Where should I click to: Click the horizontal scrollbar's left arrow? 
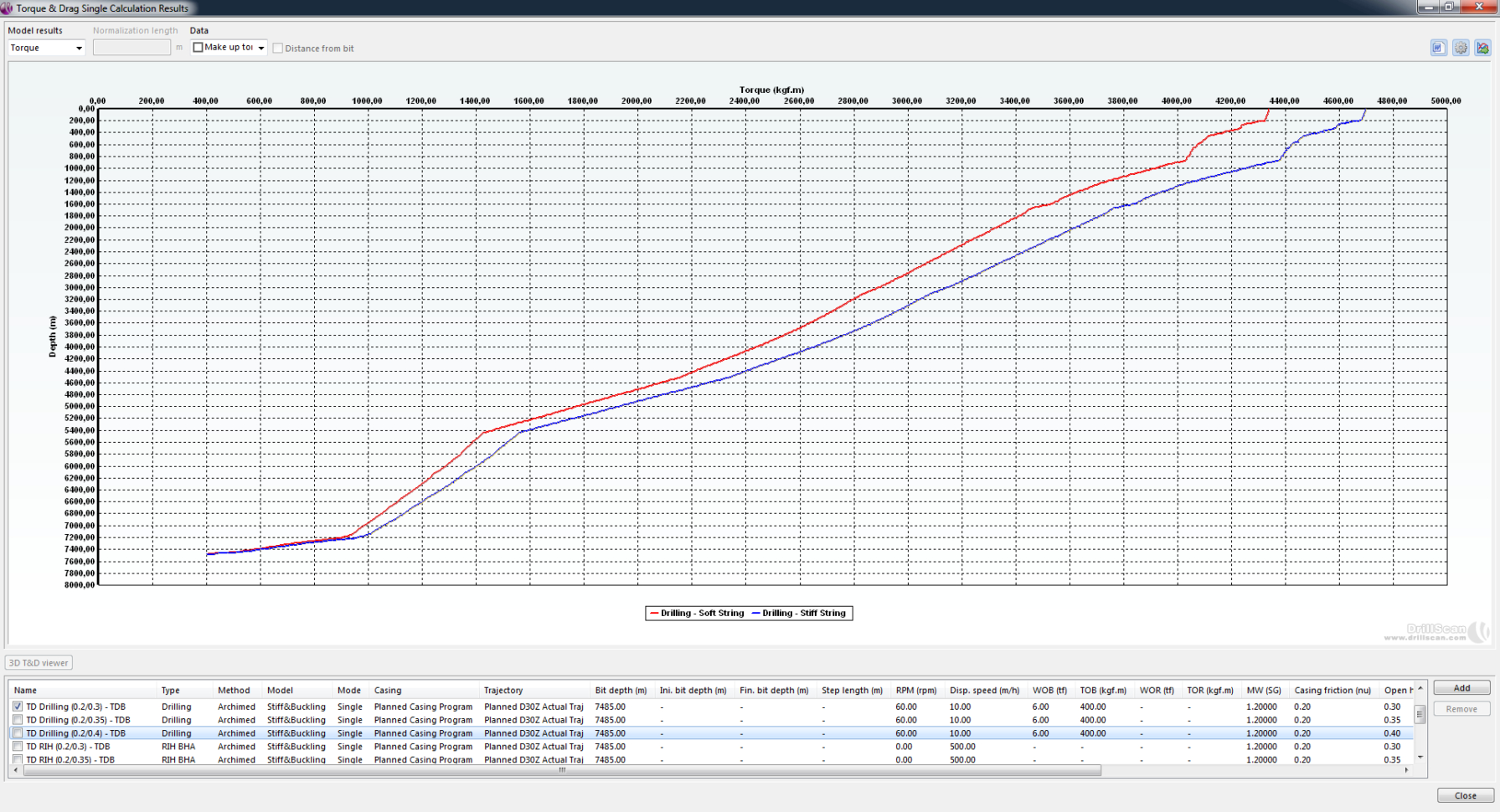[16, 770]
